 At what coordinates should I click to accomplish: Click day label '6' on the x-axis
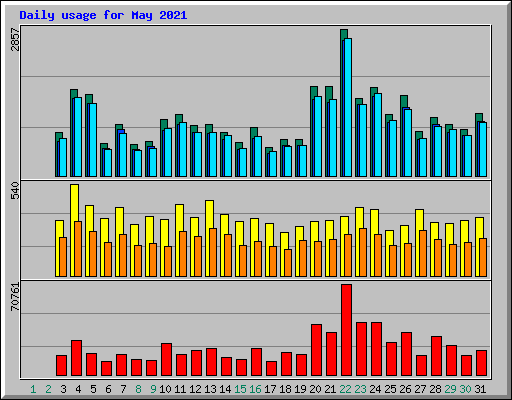[x=108, y=389]
